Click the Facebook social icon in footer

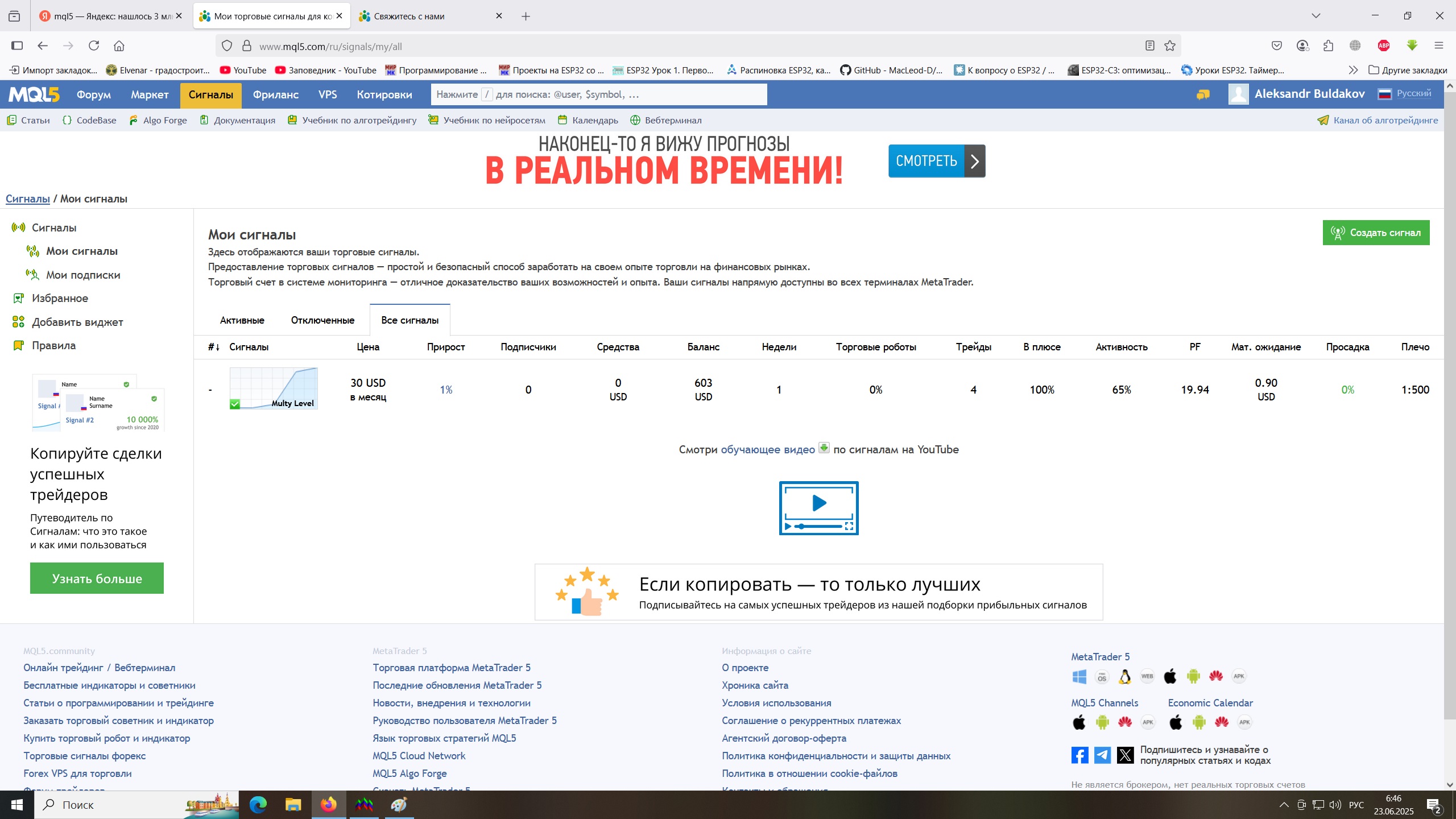pyautogui.click(x=1079, y=755)
